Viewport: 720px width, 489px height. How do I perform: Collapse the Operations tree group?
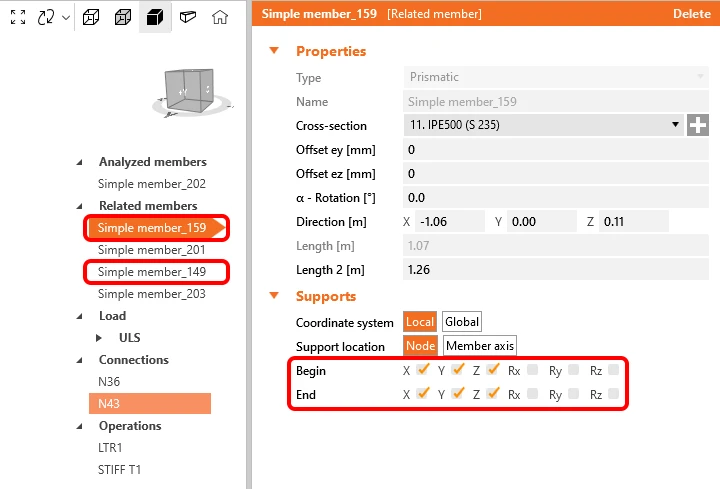79,427
